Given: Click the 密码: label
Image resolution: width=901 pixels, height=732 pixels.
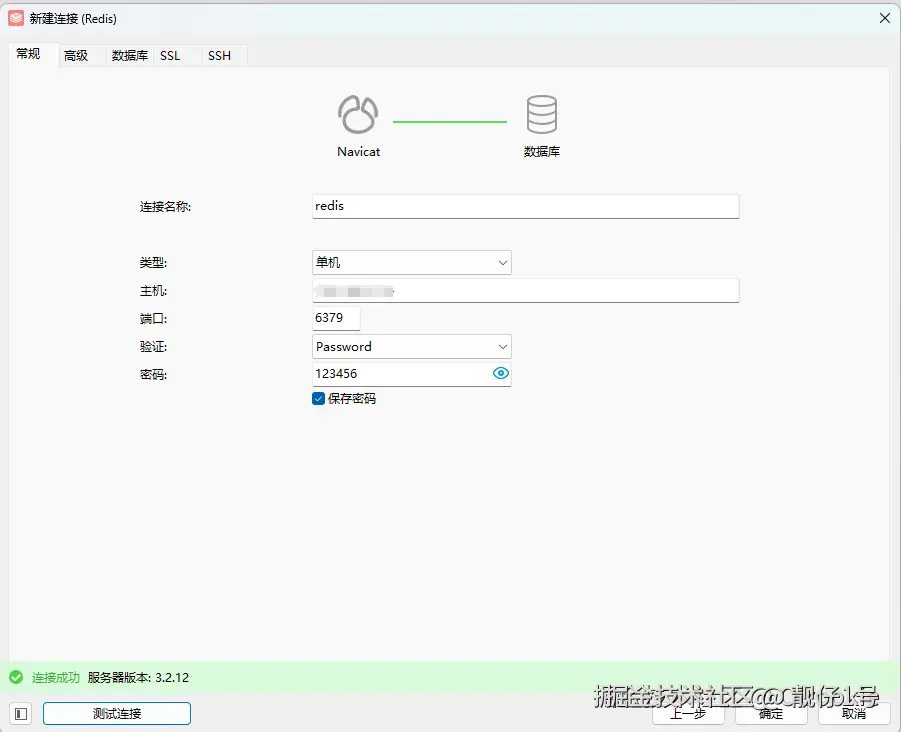Looking at the screenshot, I should 153,375.
